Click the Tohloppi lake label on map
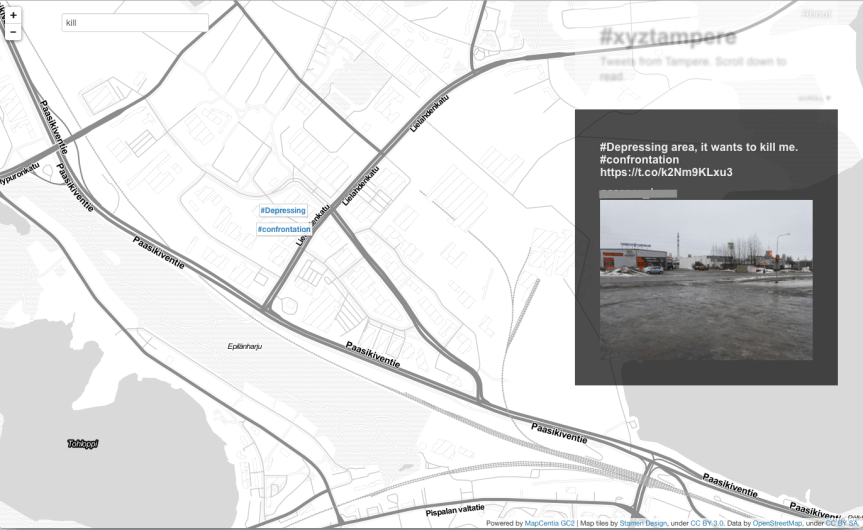Screen dimensions: 863x530 point(83,443)
